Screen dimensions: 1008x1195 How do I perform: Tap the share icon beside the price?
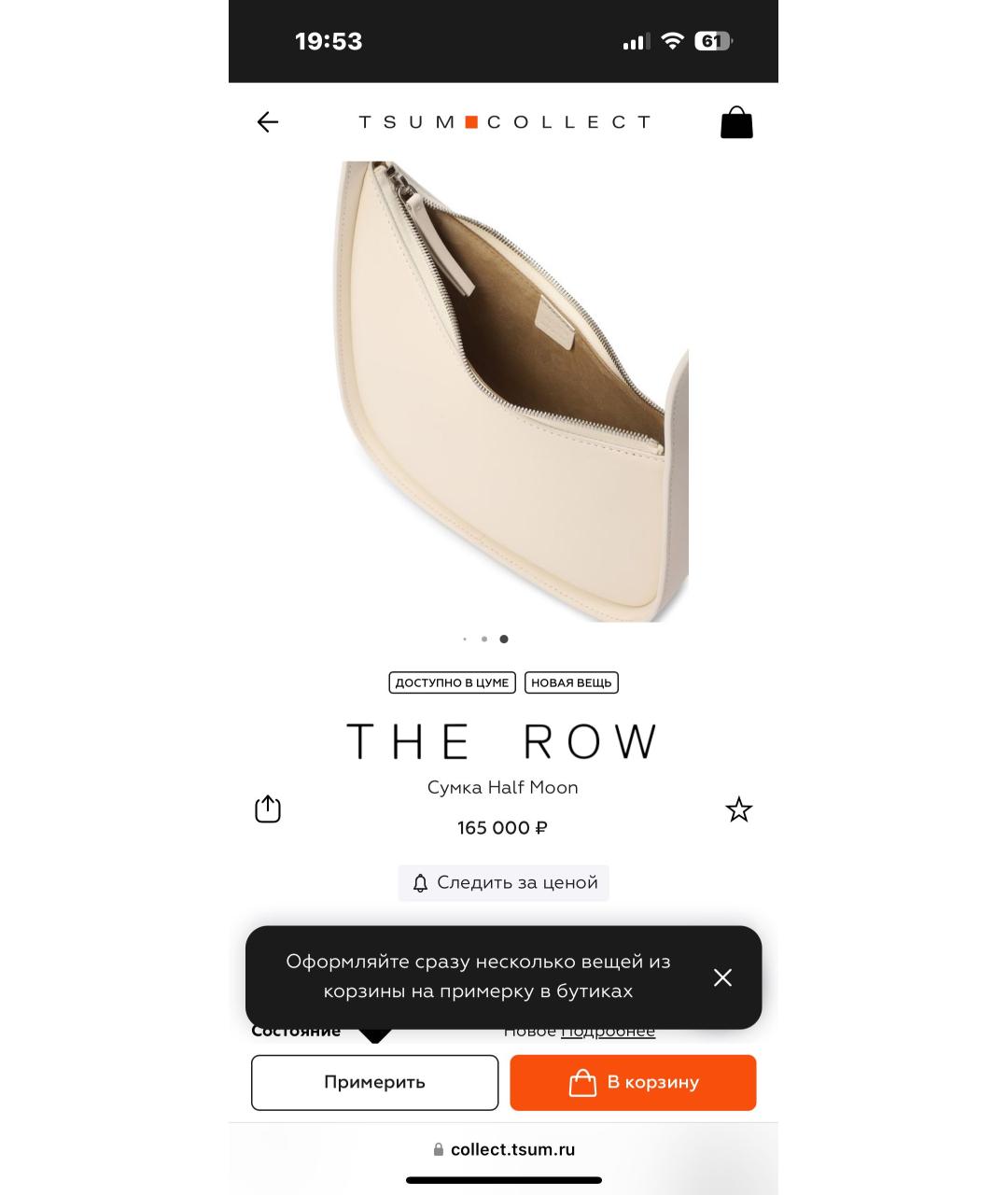point(268,808)
